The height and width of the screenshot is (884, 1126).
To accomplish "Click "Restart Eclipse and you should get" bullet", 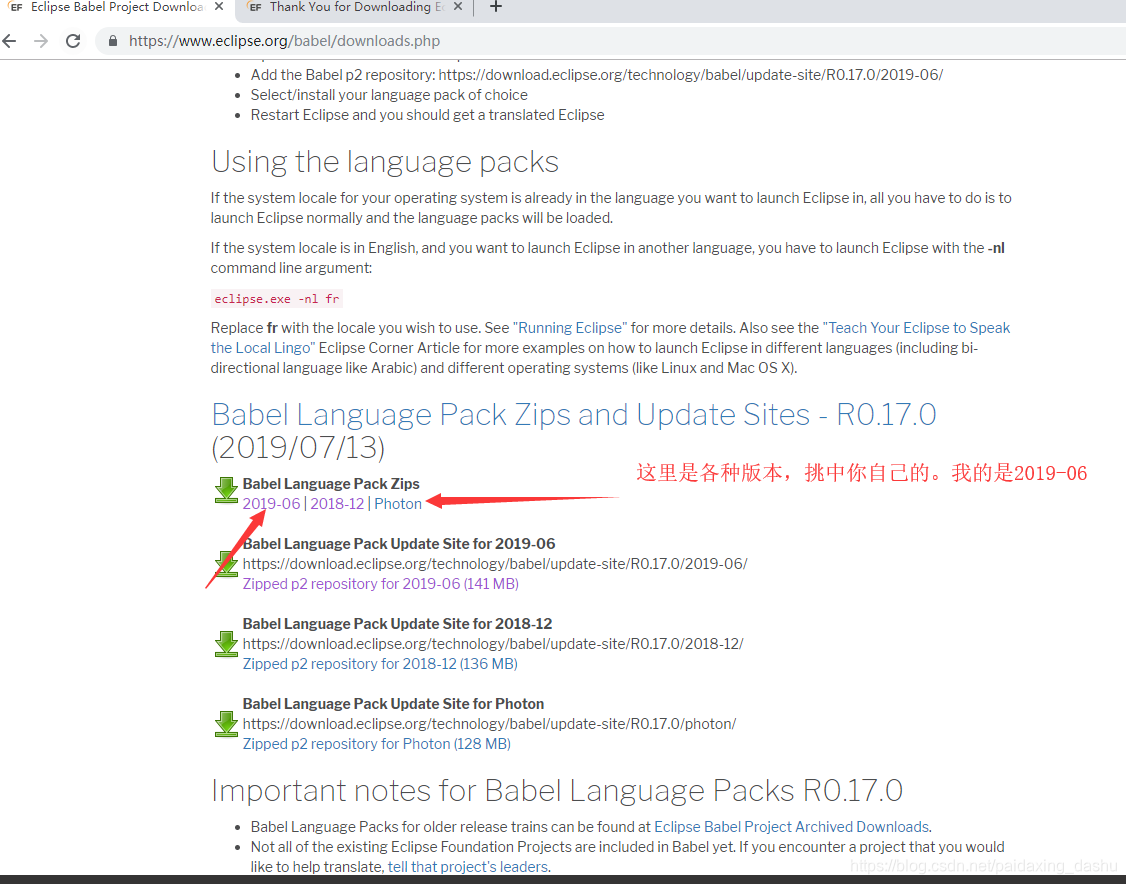I will [x=427, y=115].
